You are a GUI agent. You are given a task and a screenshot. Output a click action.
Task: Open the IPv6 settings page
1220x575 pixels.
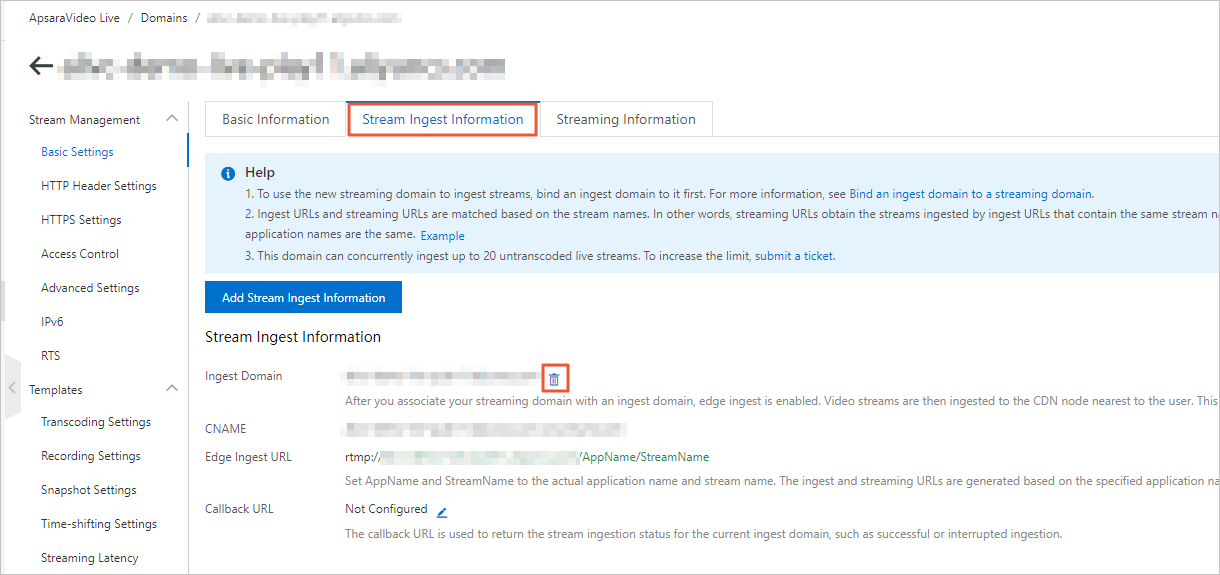[x=52, y=322]
